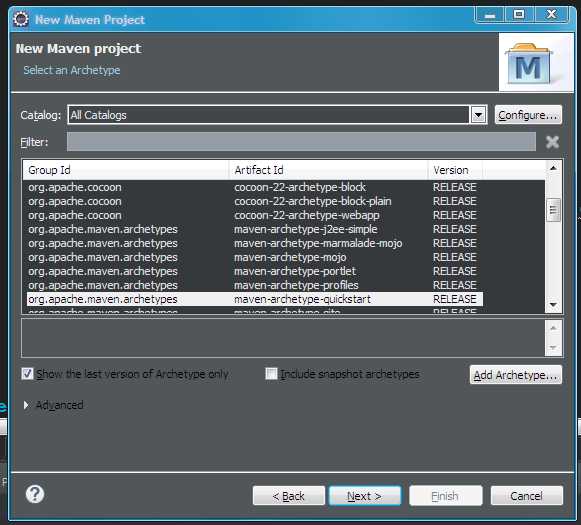This screenshot has width=581, height=525.
Task: Click the help question mark icon
Action: 35,494
